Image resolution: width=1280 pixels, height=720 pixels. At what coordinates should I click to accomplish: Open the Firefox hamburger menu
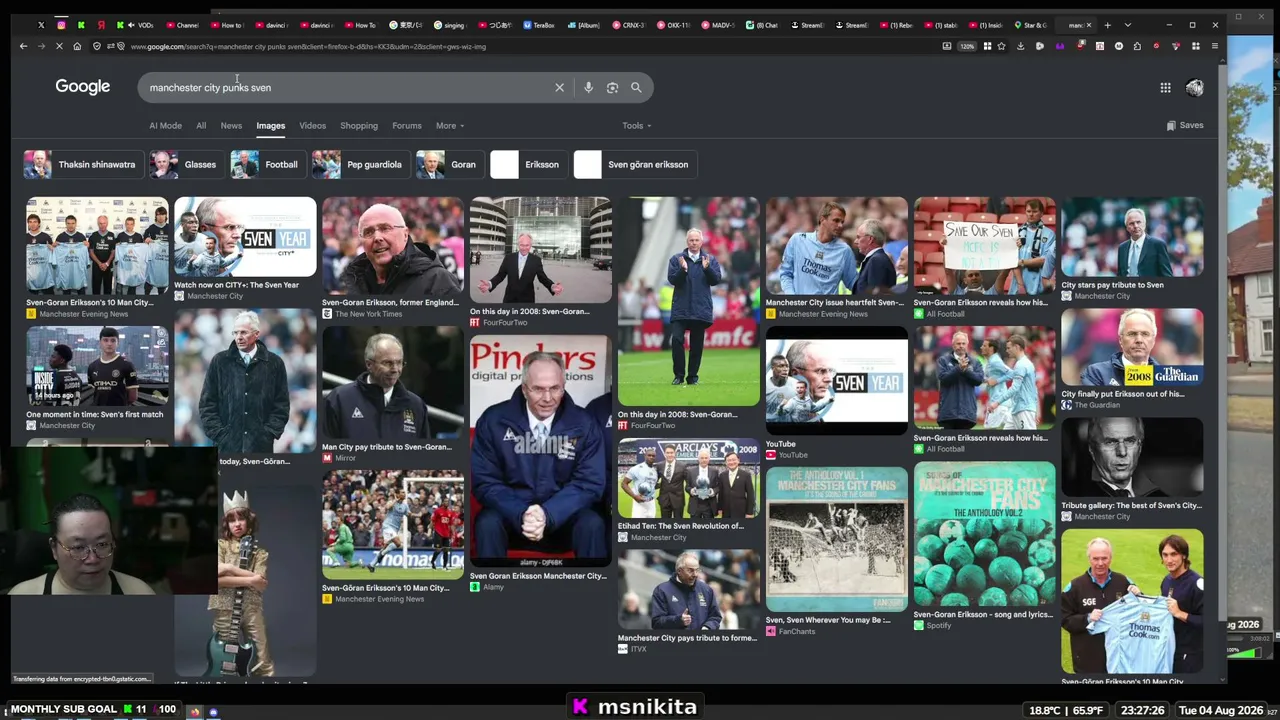click(x=1214, y=46)
